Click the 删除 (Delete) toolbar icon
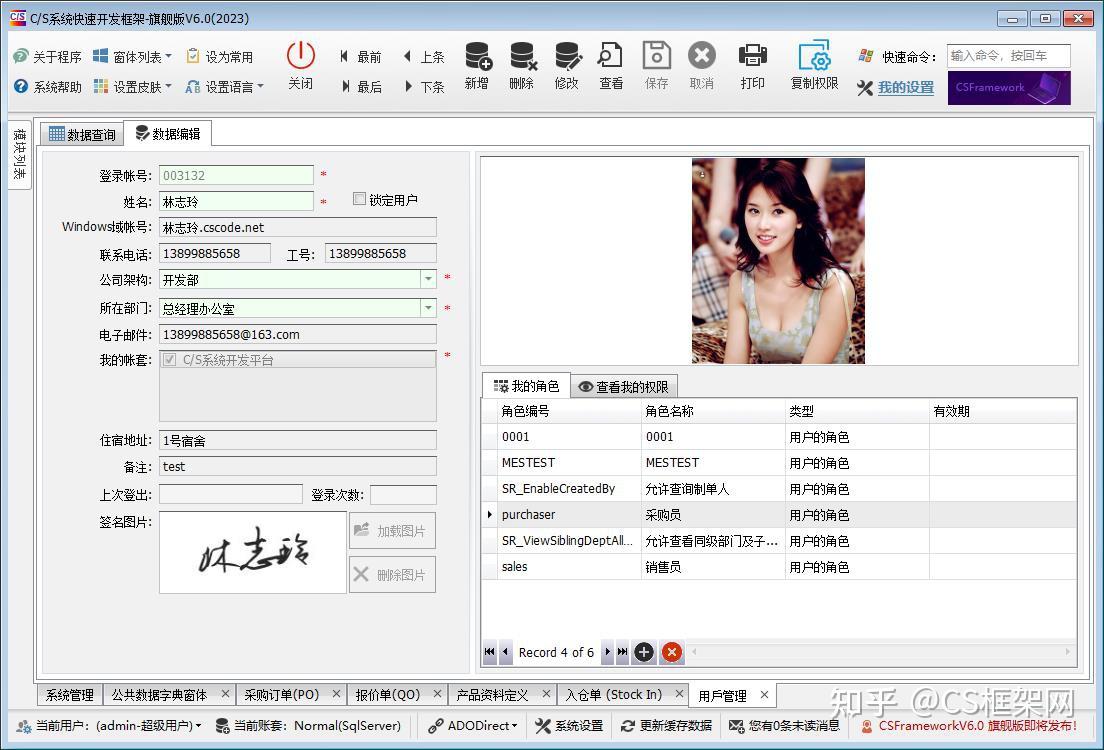The height and width of the screenshot is (750, 1104). point(522,65)
